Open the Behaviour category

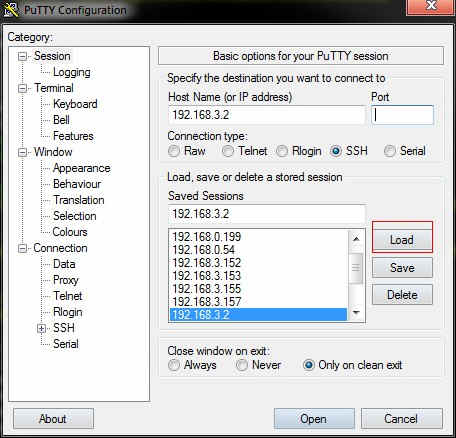(x=77, y=184)
